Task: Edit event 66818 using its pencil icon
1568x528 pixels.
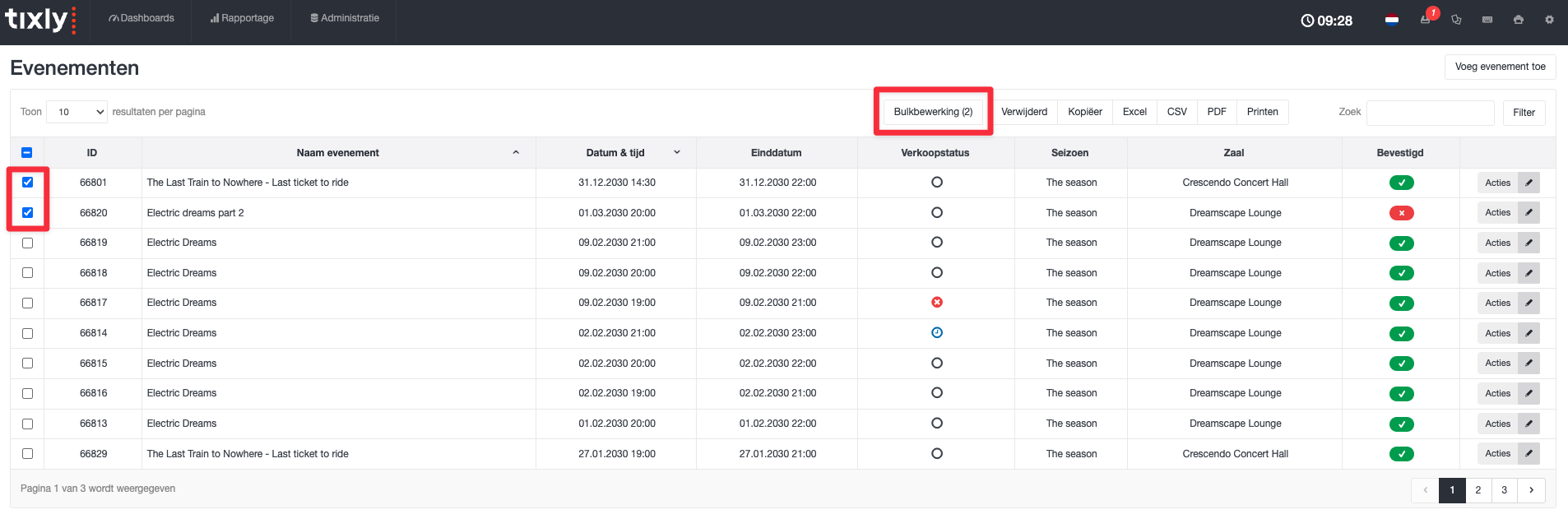Action: [x=1529, y=273]
